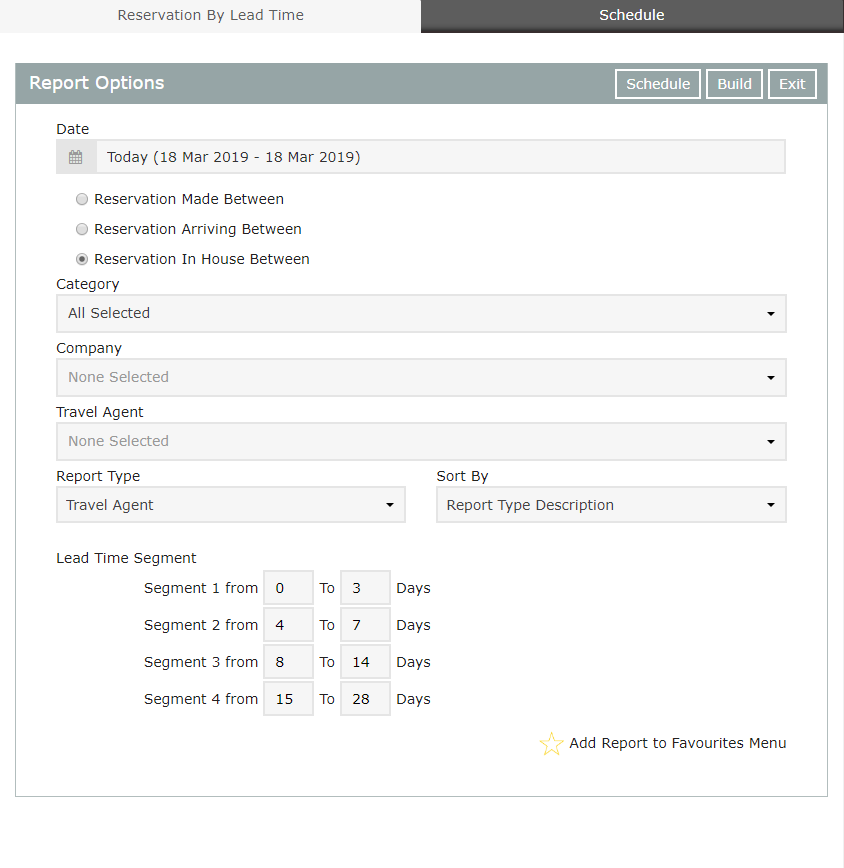Select Reservation Made Between radio
This screenshot has height=868, width=844.
click(x=82, y=199)
